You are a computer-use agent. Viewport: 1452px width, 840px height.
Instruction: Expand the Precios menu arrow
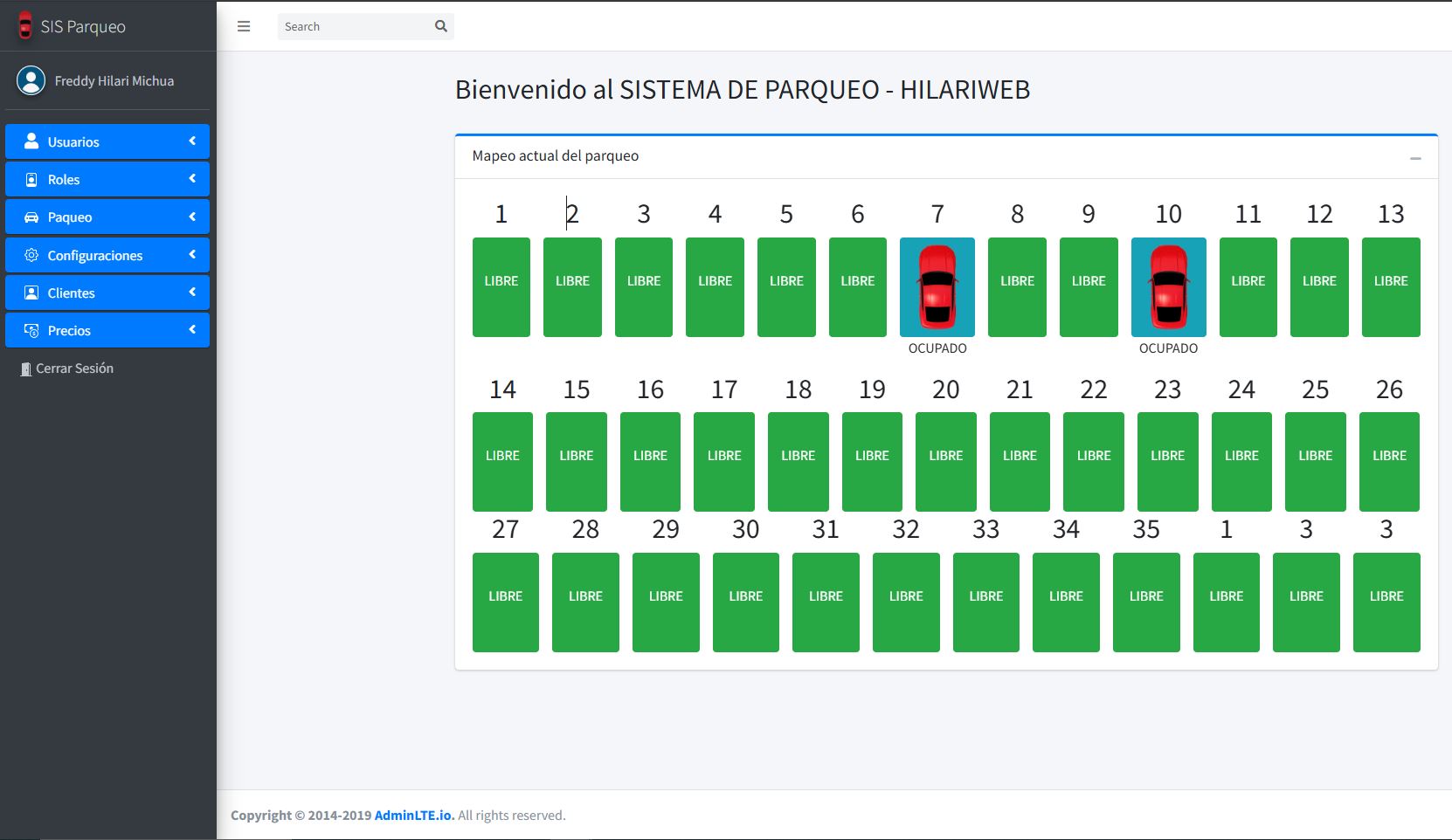[192, 330]
